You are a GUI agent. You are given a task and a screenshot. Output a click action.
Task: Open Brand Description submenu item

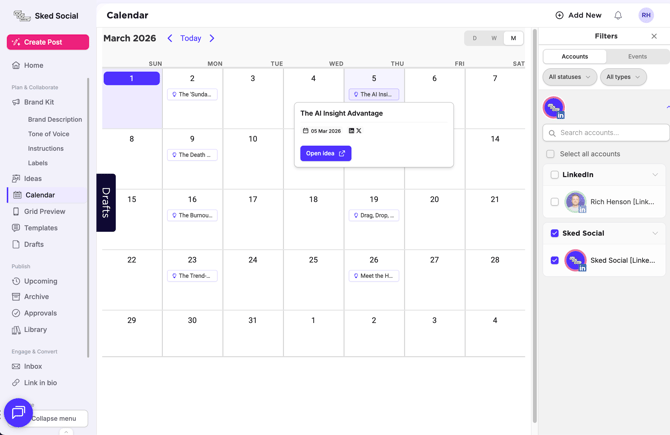coord(55,120)
